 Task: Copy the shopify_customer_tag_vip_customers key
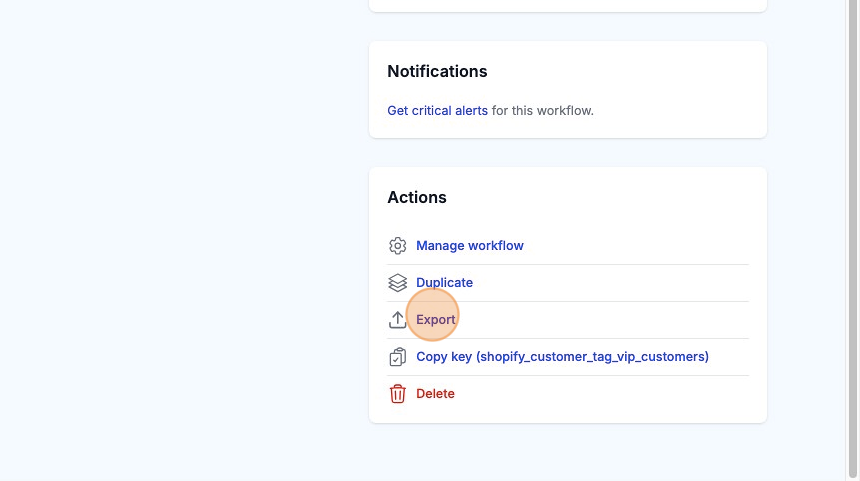[x=562, y=357]
